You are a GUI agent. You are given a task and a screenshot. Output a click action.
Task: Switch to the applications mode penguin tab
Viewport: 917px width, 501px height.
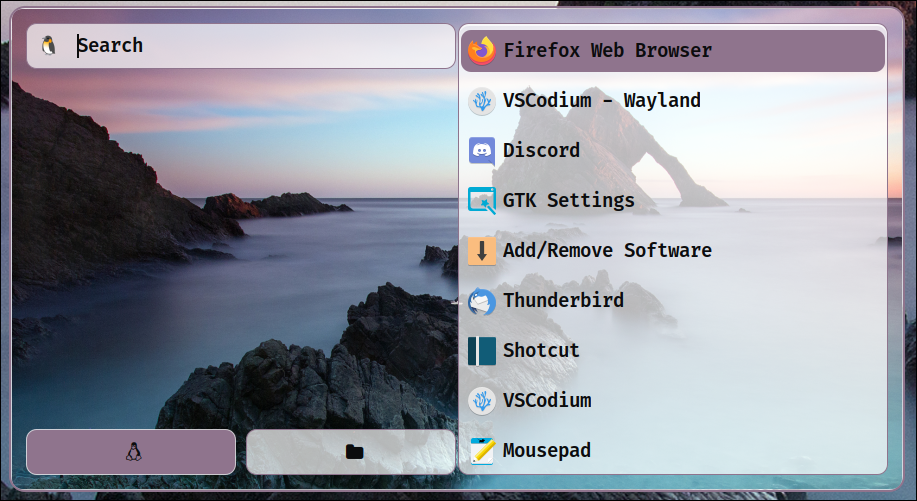pos(131,452)
